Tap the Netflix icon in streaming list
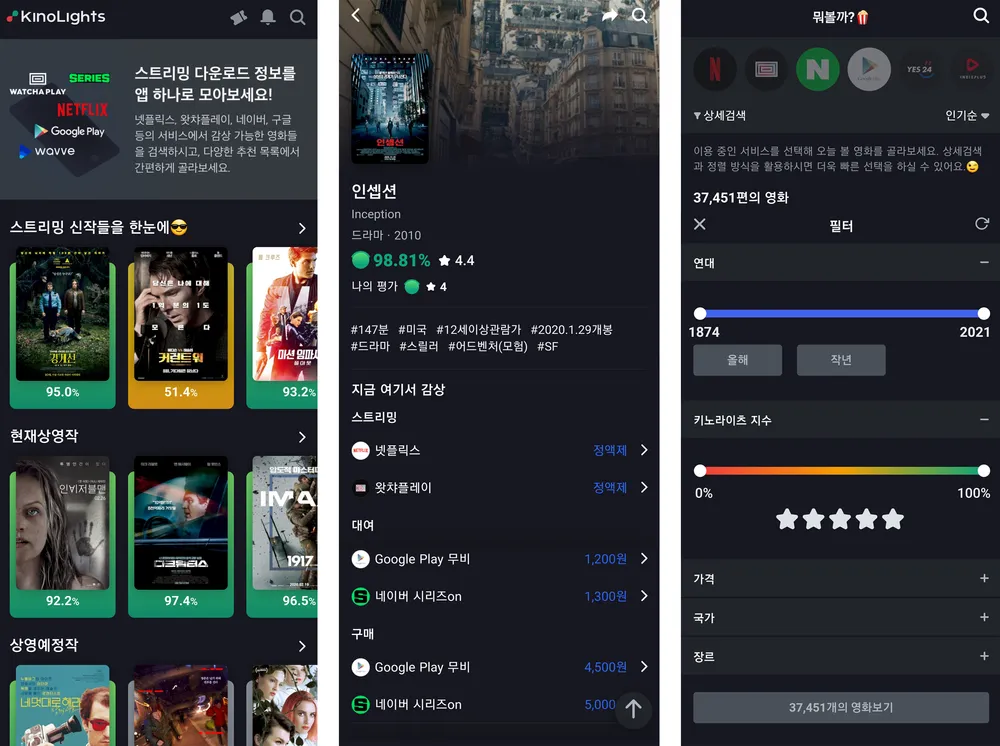This screenshot has height=746, width=1000. [360, 450]
